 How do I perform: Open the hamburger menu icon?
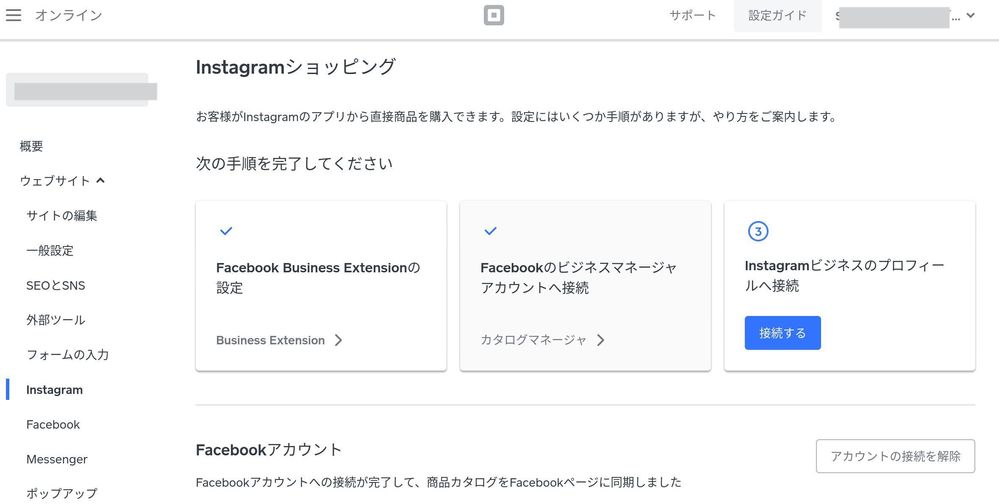14,16
